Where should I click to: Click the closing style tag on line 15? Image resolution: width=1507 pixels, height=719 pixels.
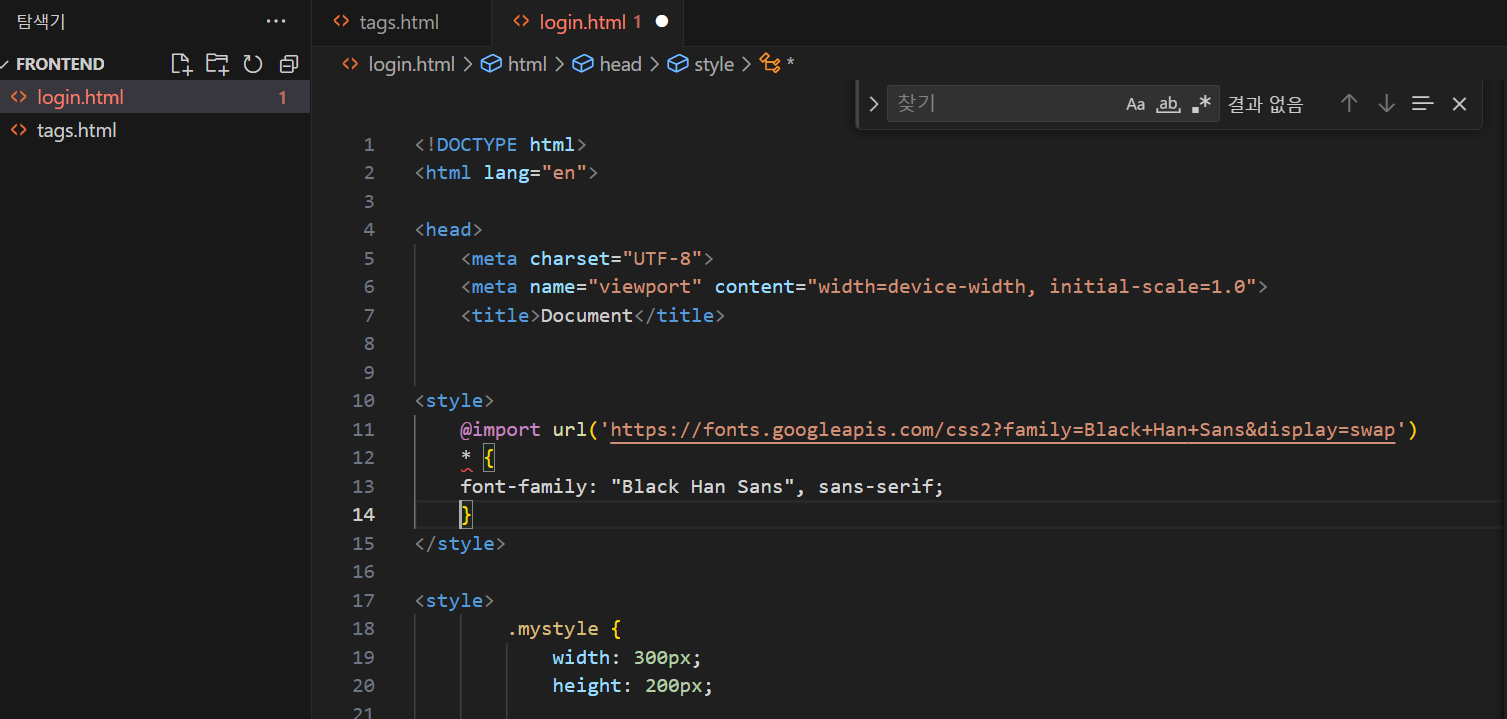coord(460,544)
